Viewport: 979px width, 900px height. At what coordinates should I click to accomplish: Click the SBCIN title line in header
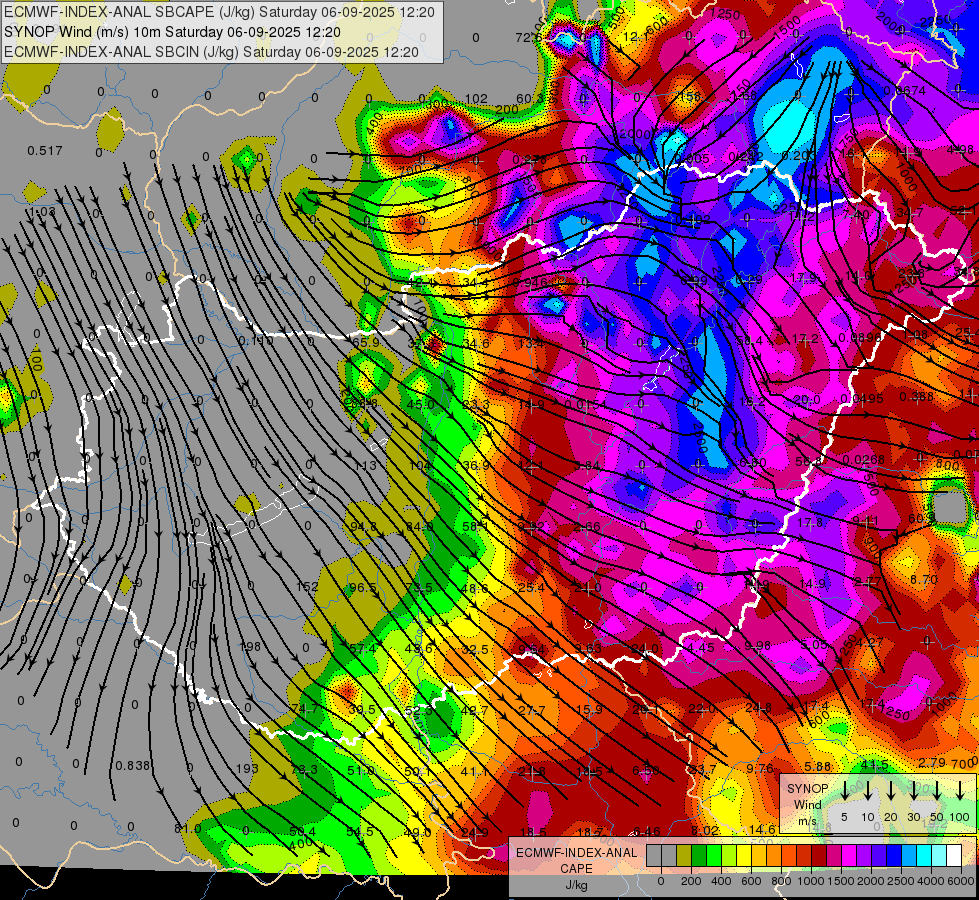tap(211, 52)
